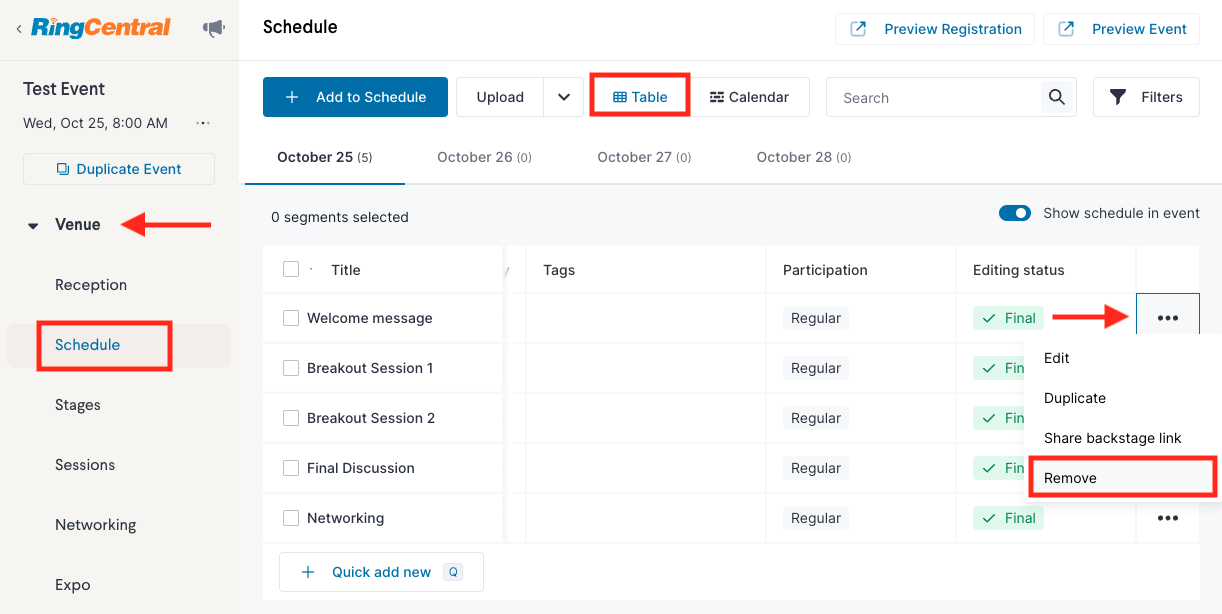Screen dimensions: 1222x614
Task: Open Sessions in the sidebar
Action: (x=85, y=465)
